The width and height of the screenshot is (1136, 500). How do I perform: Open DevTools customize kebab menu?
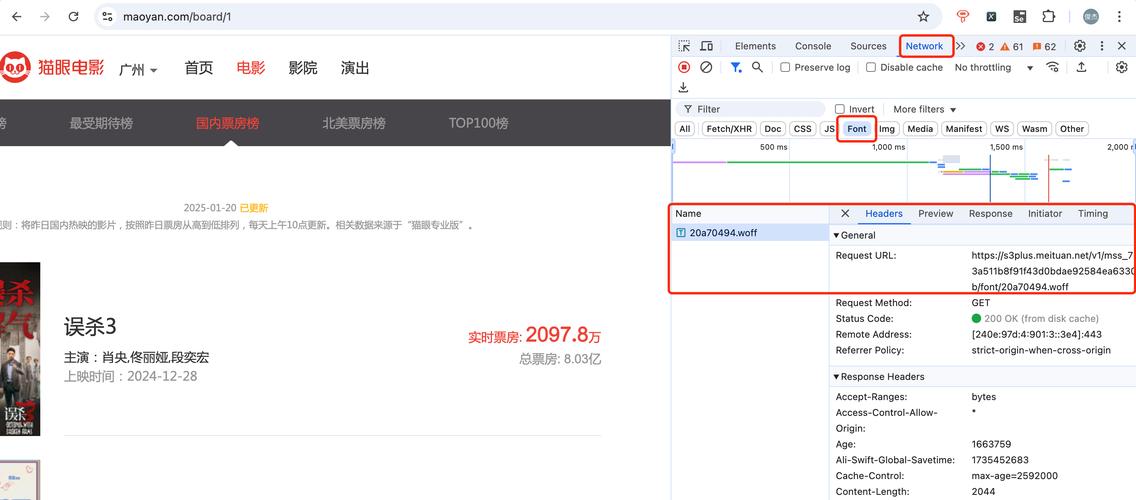[x=1102, y=46]
